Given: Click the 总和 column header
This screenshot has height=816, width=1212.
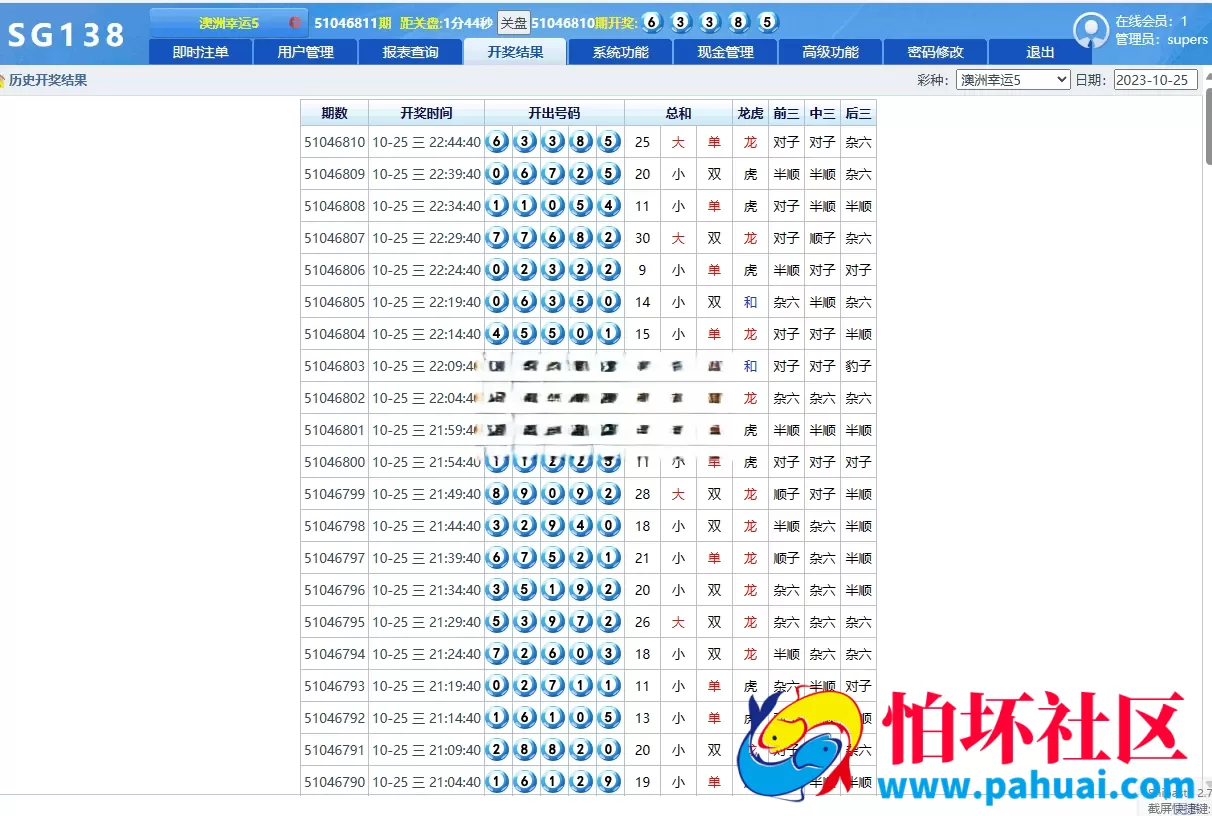Looking at the screenshot, I should coord(678,113).
